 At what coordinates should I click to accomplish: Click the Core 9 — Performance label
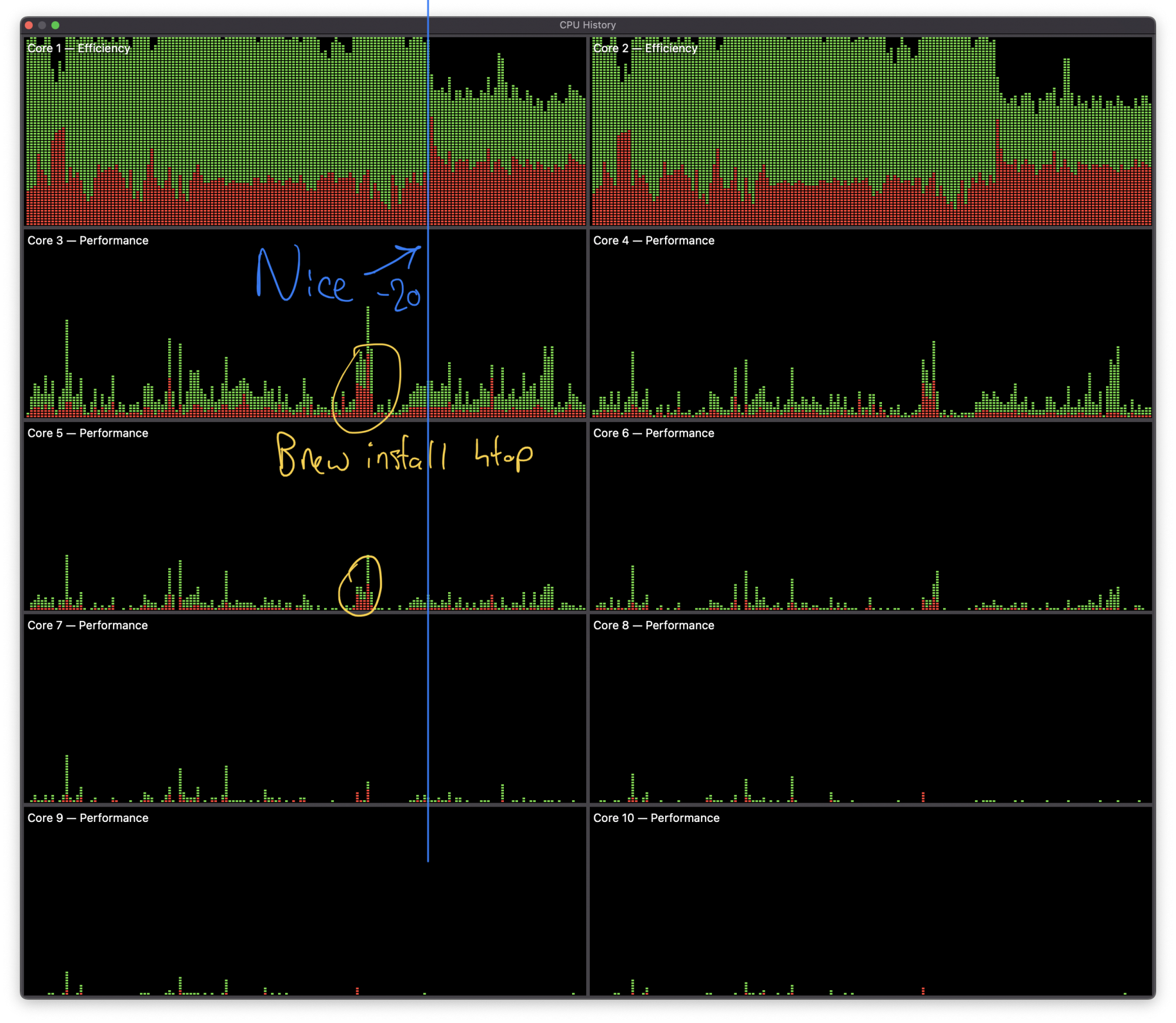(88, 818)
